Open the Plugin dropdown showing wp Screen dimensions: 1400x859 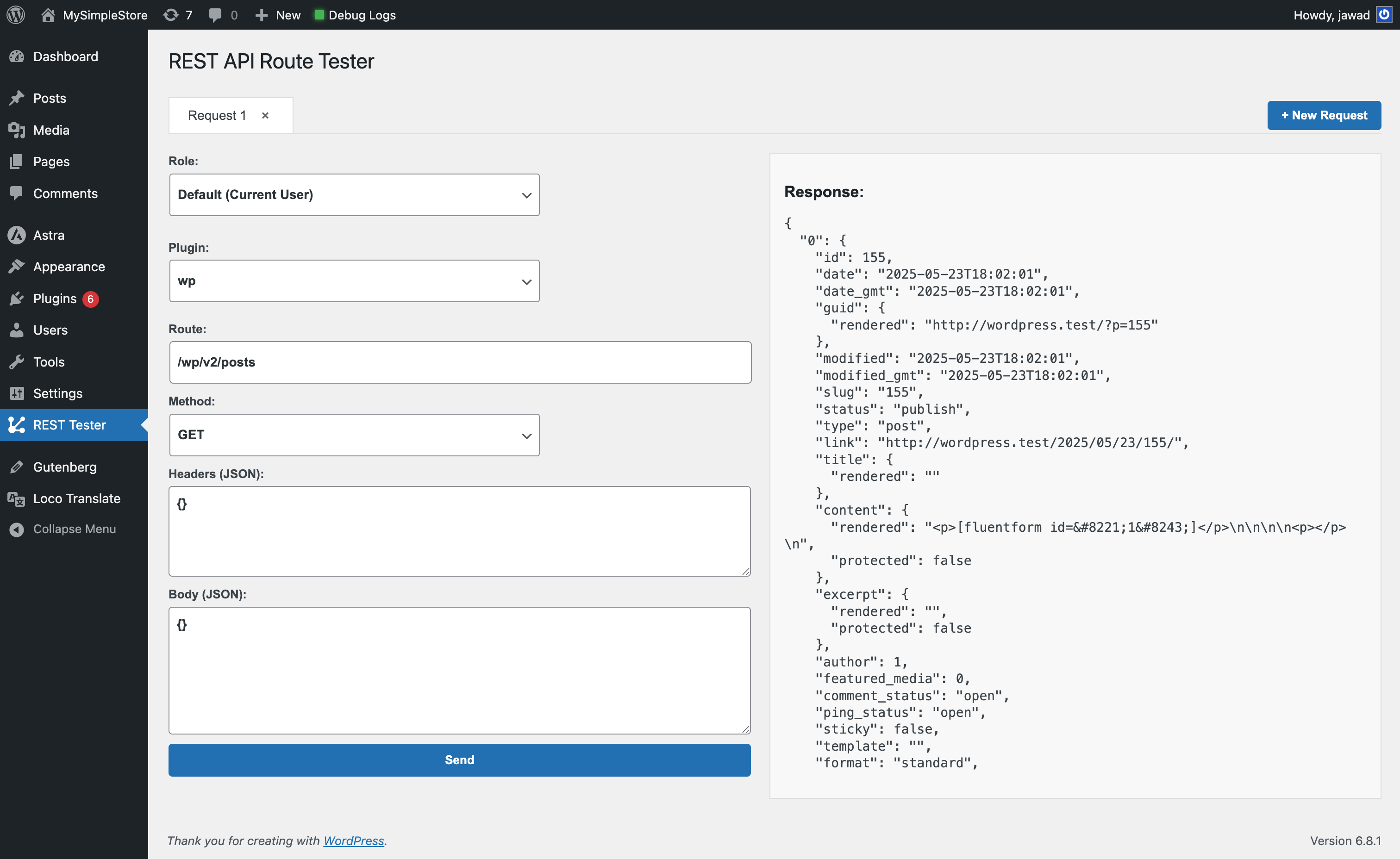(354, 281)
